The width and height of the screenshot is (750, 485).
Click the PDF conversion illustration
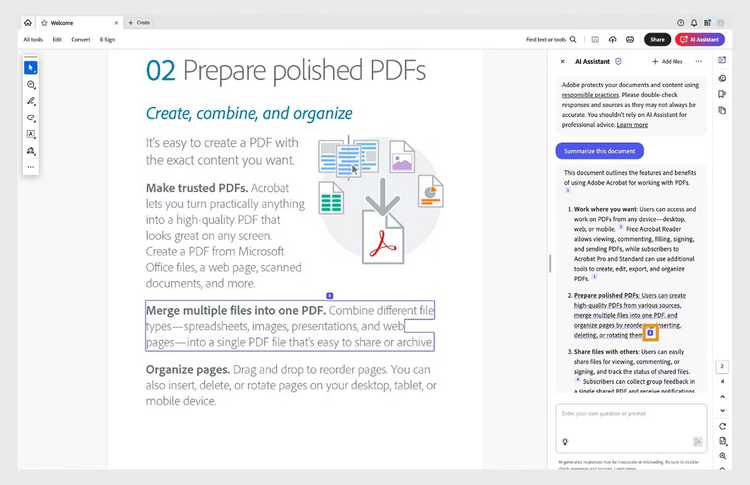point(381,200)
